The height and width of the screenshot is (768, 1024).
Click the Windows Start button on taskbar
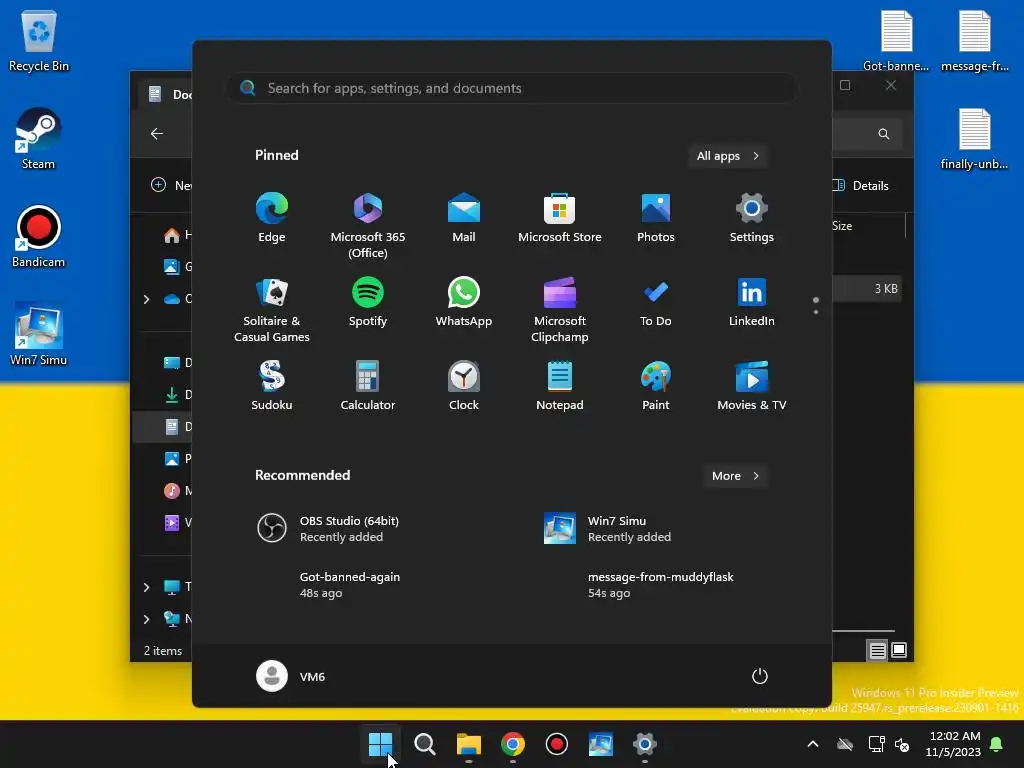tap(380, 744)
